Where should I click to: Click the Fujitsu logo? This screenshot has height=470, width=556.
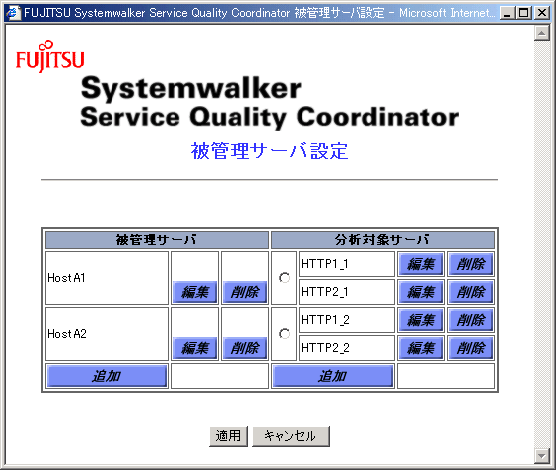click(x=50, y=57)
